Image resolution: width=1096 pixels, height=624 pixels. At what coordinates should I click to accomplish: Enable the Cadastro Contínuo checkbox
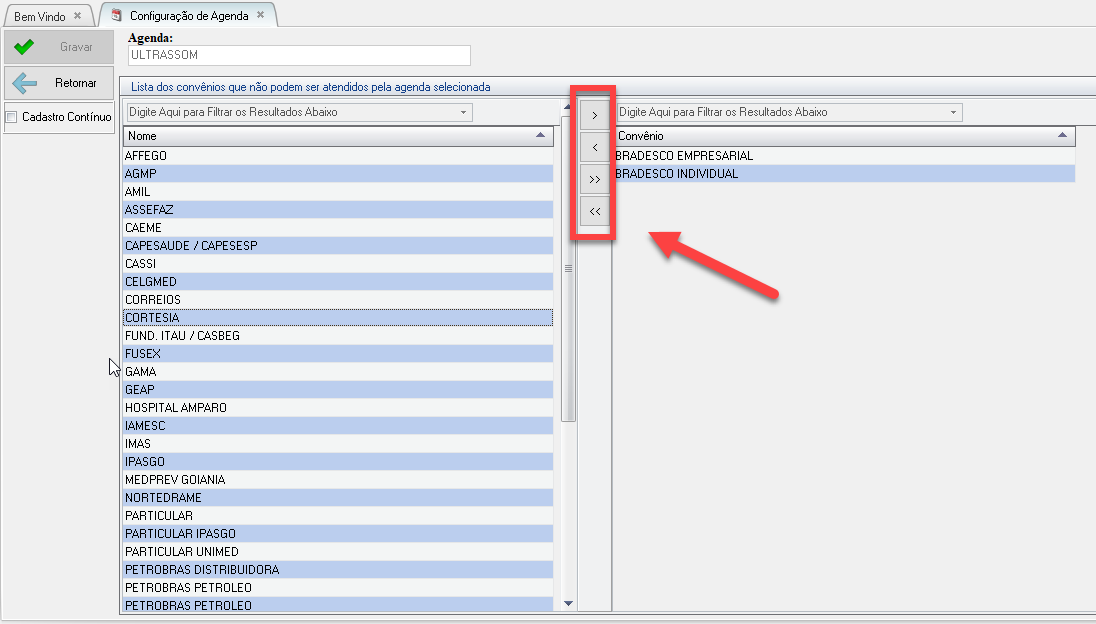(12, 118)
